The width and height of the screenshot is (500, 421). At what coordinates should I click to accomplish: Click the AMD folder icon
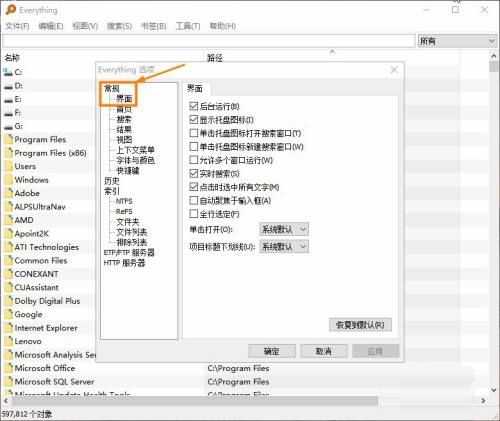click(x=8, y=220)
